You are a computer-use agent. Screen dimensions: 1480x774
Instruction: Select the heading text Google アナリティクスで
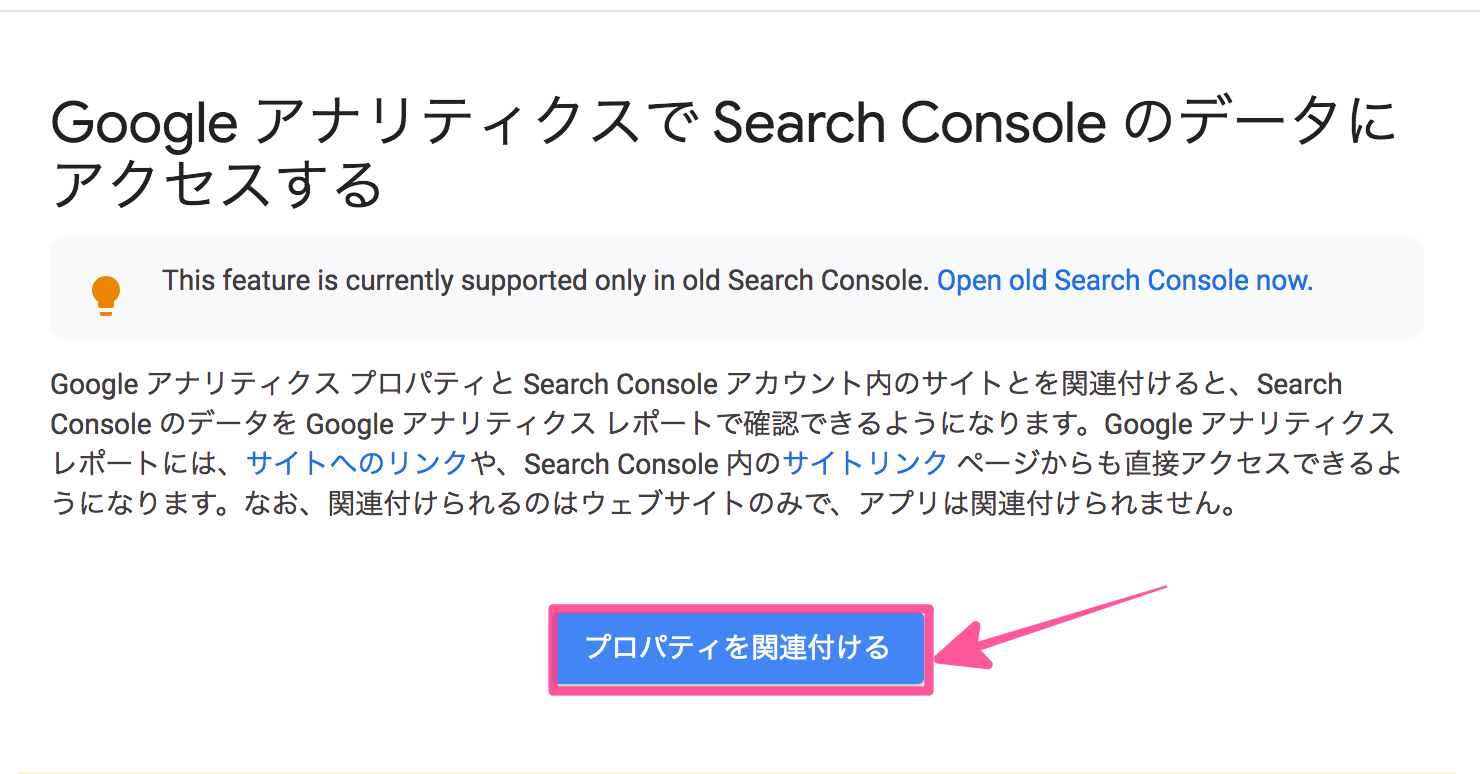coord(359,124)
